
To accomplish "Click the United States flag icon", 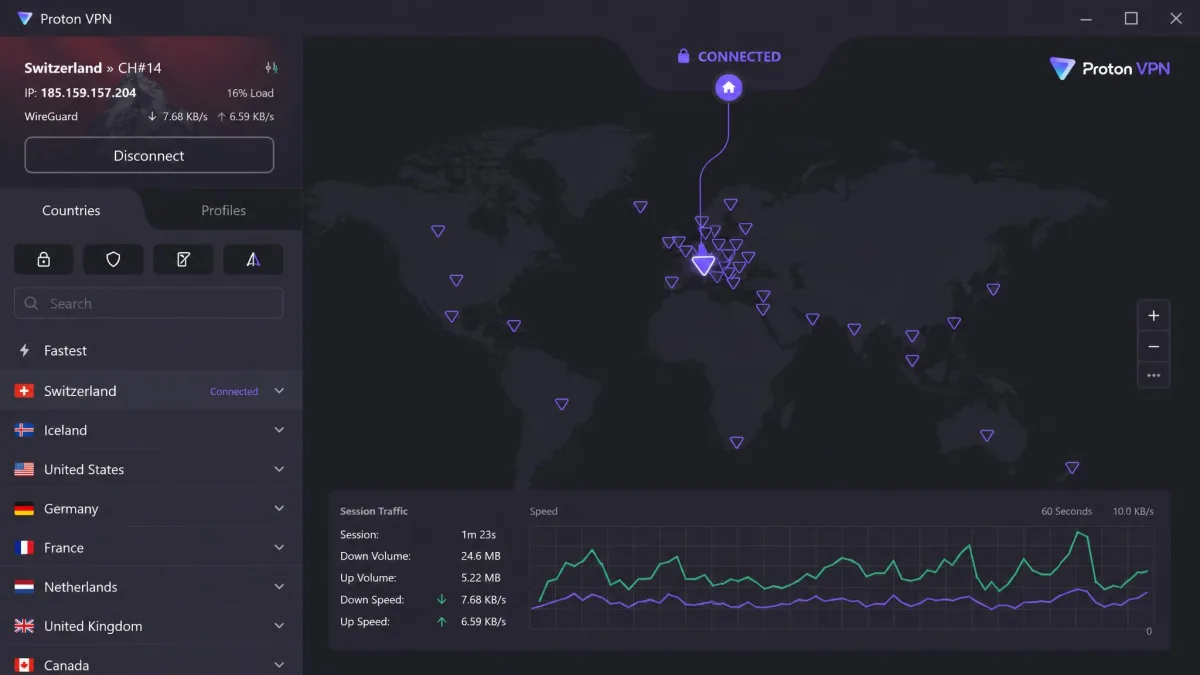I will point(24,469).
